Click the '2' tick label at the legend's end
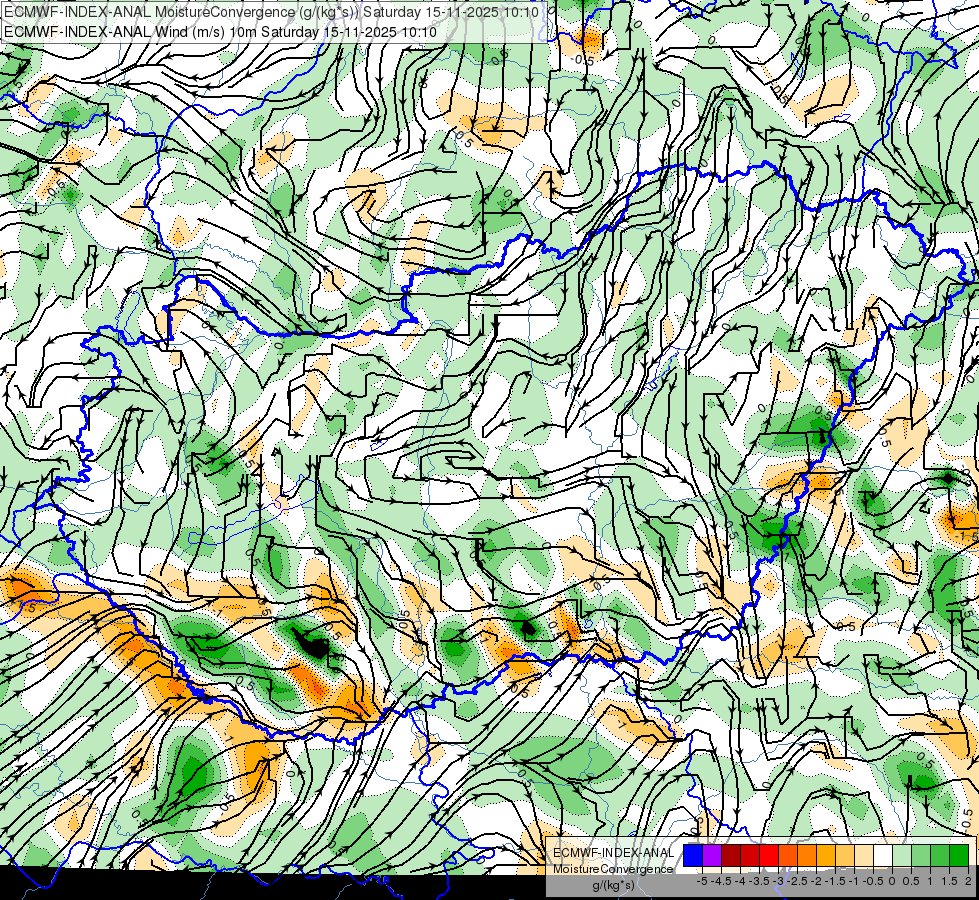The width and height of the screenshot is (979, 900). point(968,881)
